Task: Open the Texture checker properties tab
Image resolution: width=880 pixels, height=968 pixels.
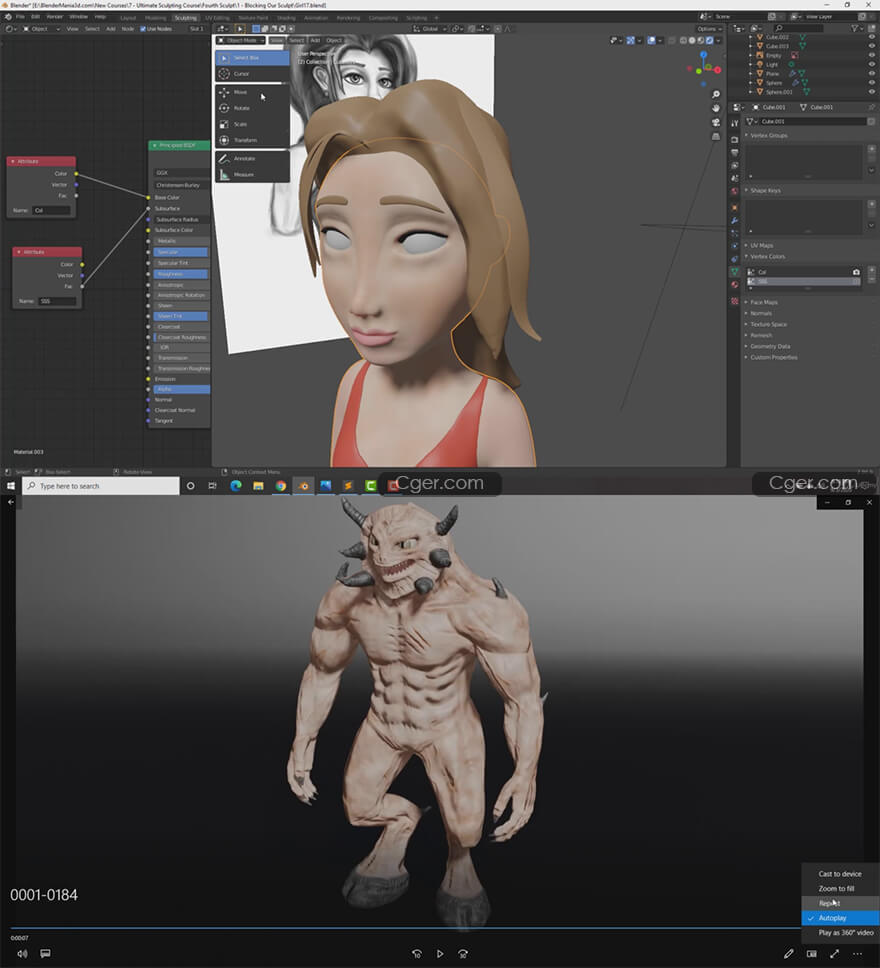Action: pos(734,301)
